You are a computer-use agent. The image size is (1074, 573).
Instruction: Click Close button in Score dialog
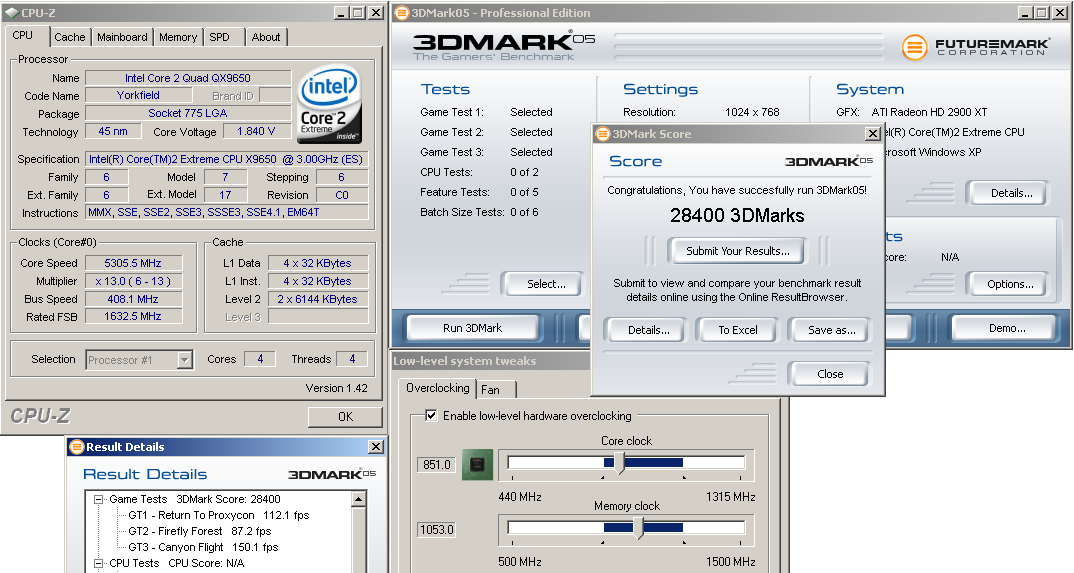click(829, 374)
